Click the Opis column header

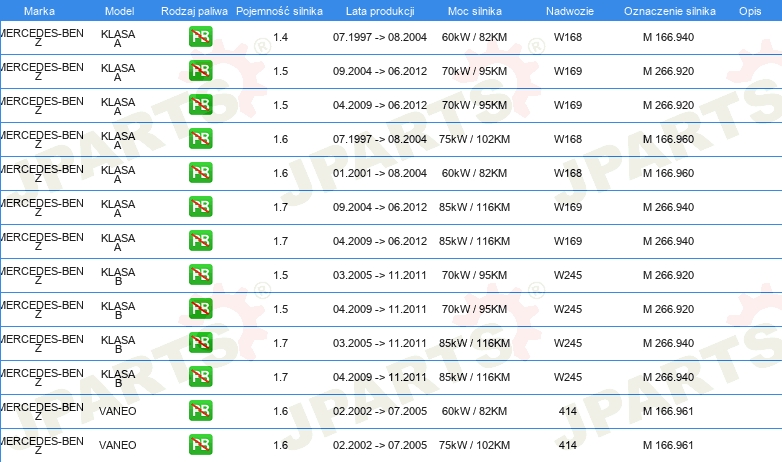click(x=750, y=11)
